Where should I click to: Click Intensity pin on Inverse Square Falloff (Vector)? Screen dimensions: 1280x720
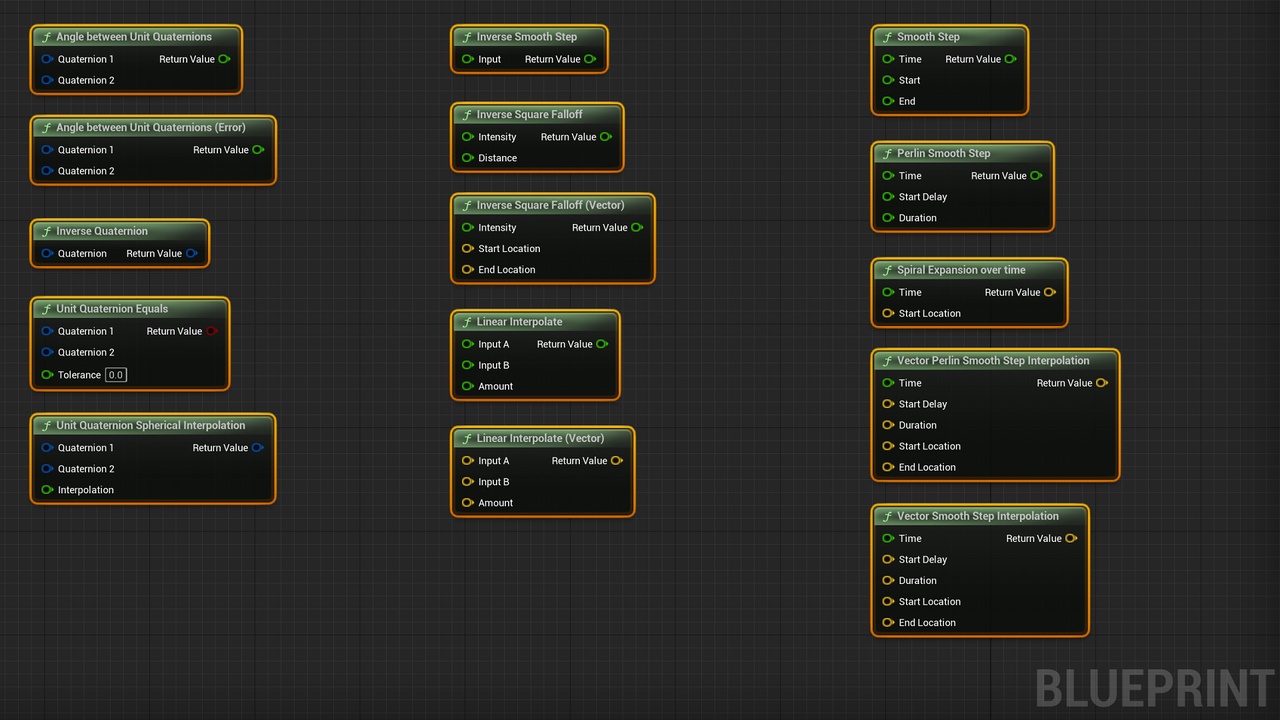[467, 228]
